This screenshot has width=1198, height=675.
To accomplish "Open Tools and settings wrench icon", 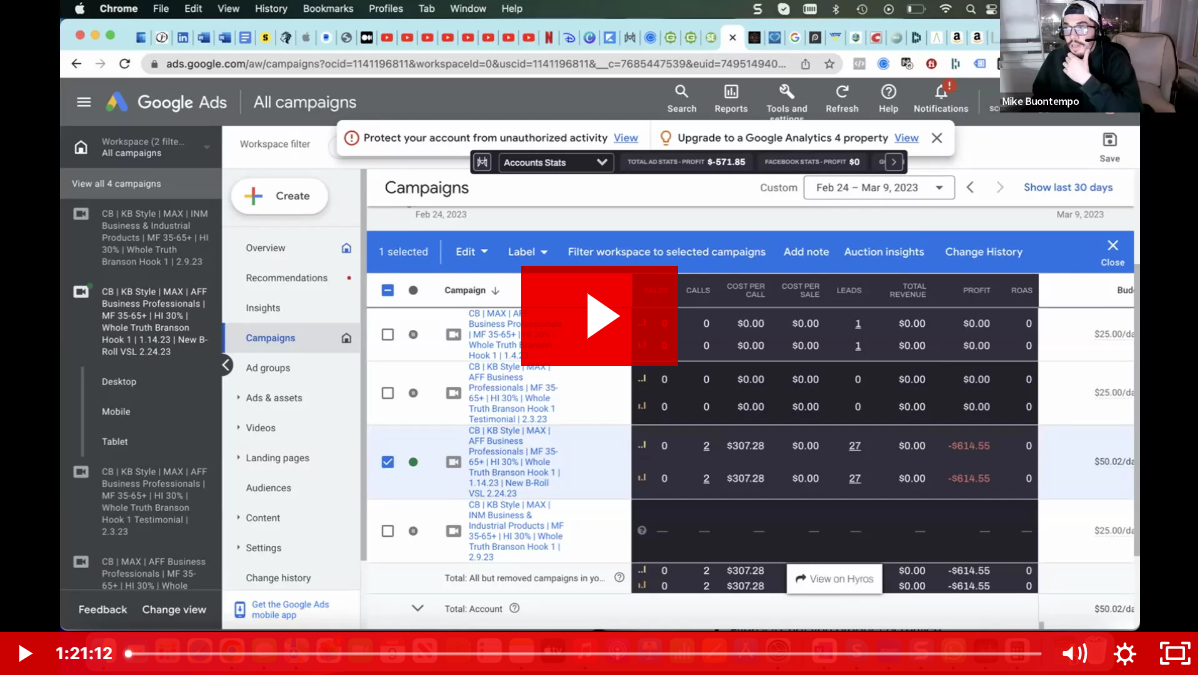I will [x=786, y=92].
